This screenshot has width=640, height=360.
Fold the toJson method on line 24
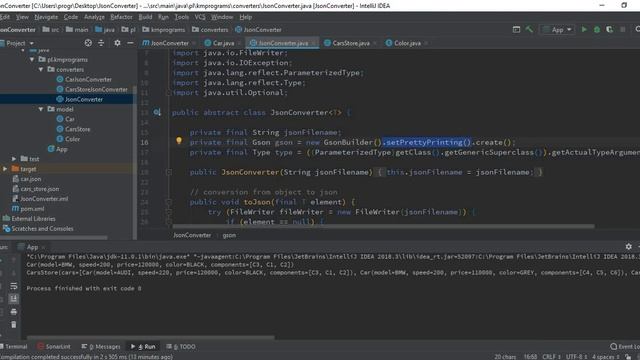tap(168, 202)
